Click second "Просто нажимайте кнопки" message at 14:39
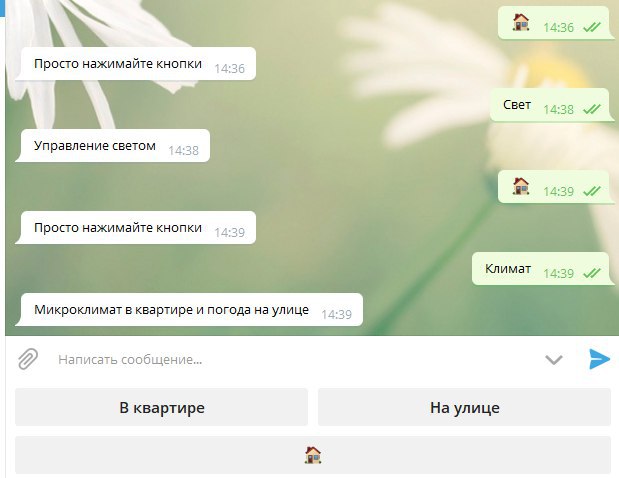Screen dimensions: 619x478 [x=136, y=228]
